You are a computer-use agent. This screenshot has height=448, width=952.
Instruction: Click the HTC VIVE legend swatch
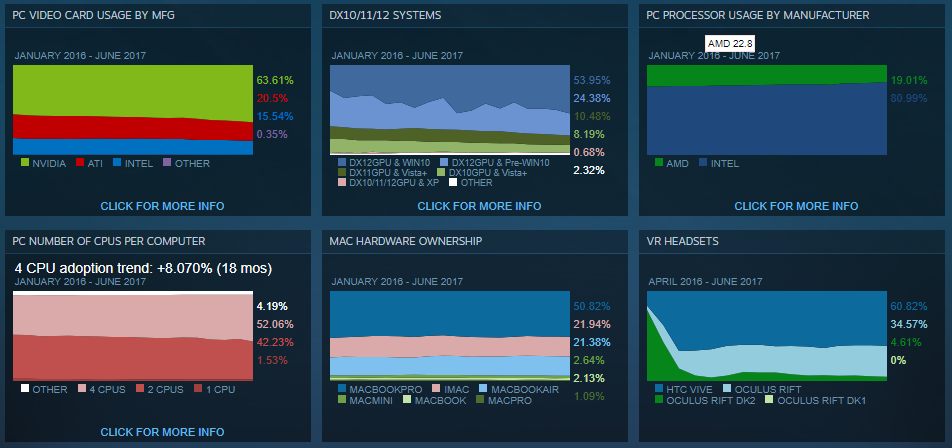[x=659, y=389]
